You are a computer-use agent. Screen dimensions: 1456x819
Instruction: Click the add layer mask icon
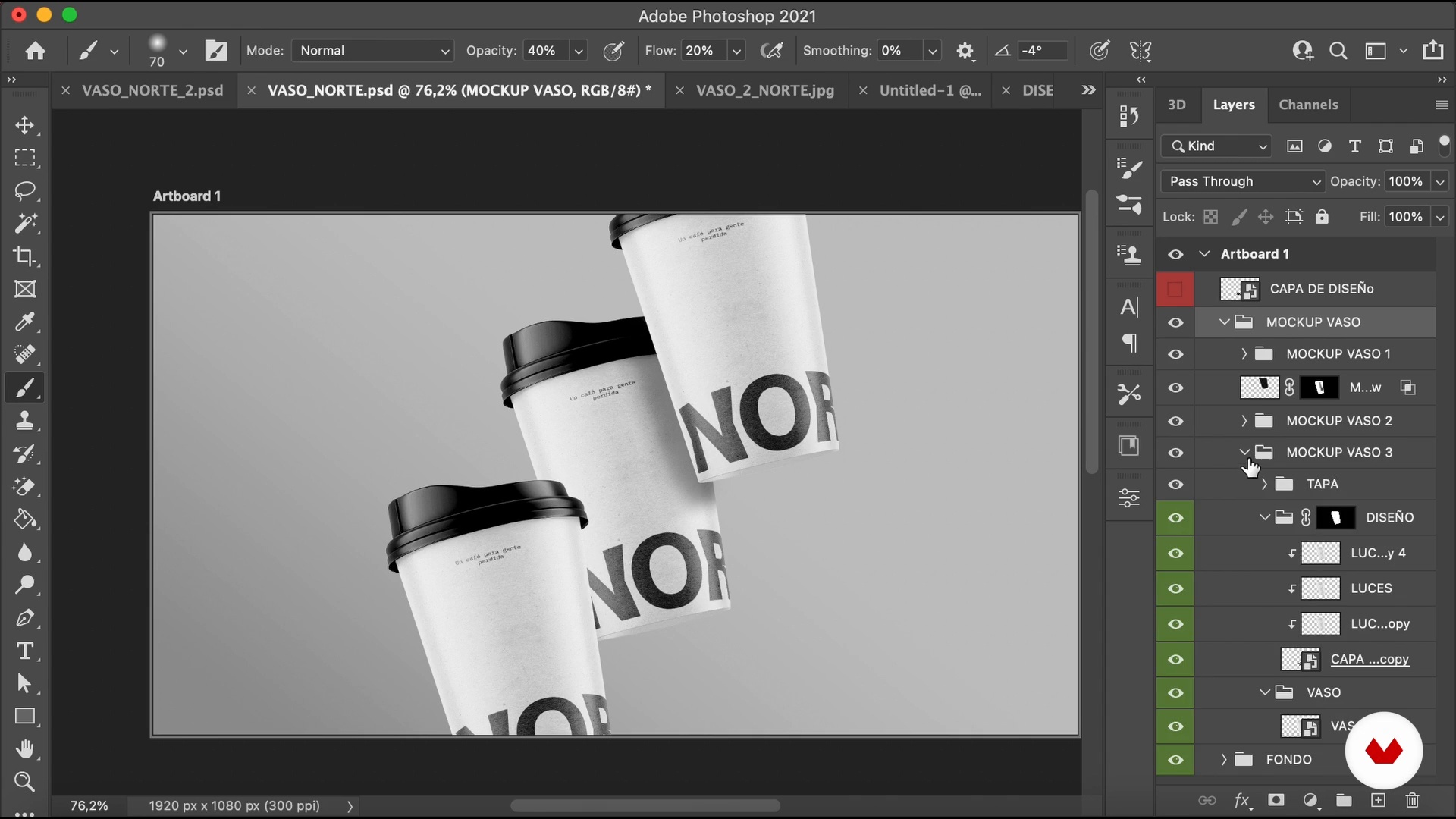[x=1276, y=800]
